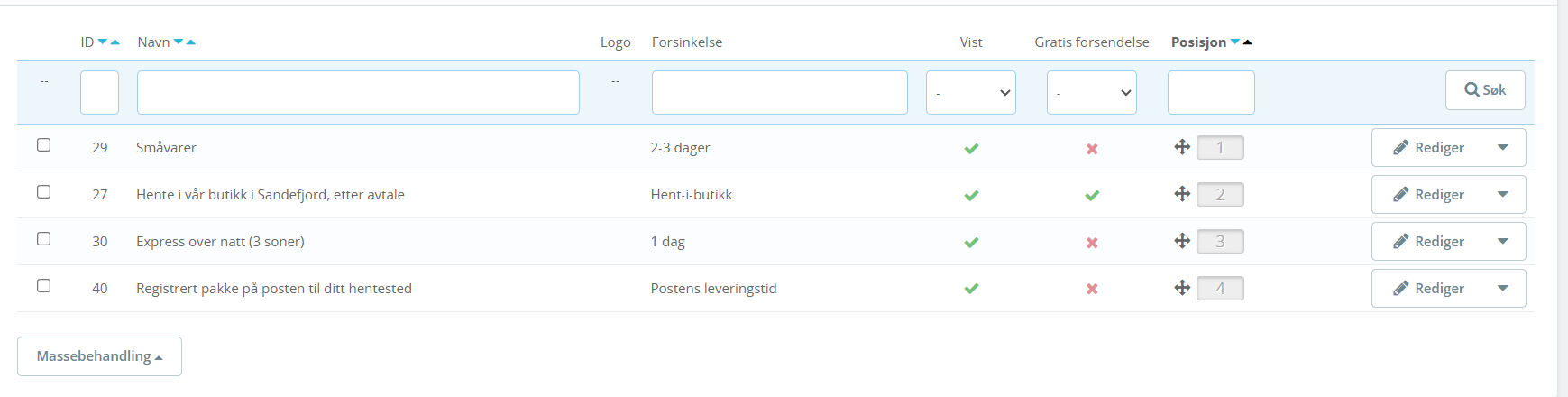
Task: Click the drag handle for Express over natt
Action: click(x=1182, y=241)
